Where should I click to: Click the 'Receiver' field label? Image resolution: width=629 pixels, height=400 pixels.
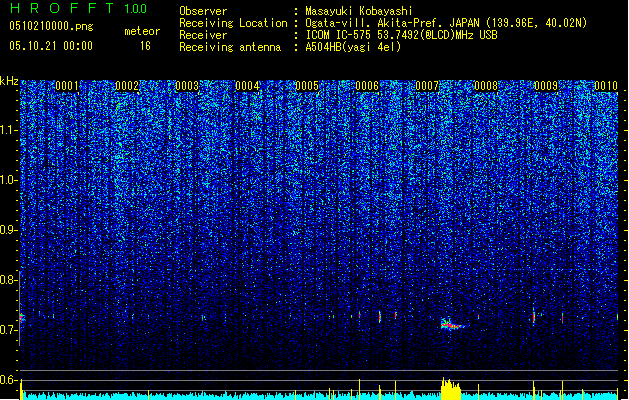tap(203, 35)
